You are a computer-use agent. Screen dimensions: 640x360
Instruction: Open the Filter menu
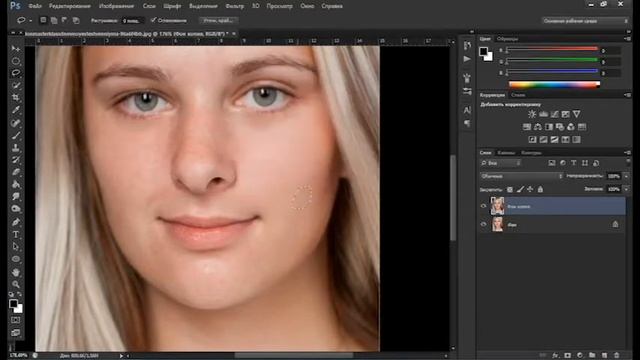tap(235, 6)
